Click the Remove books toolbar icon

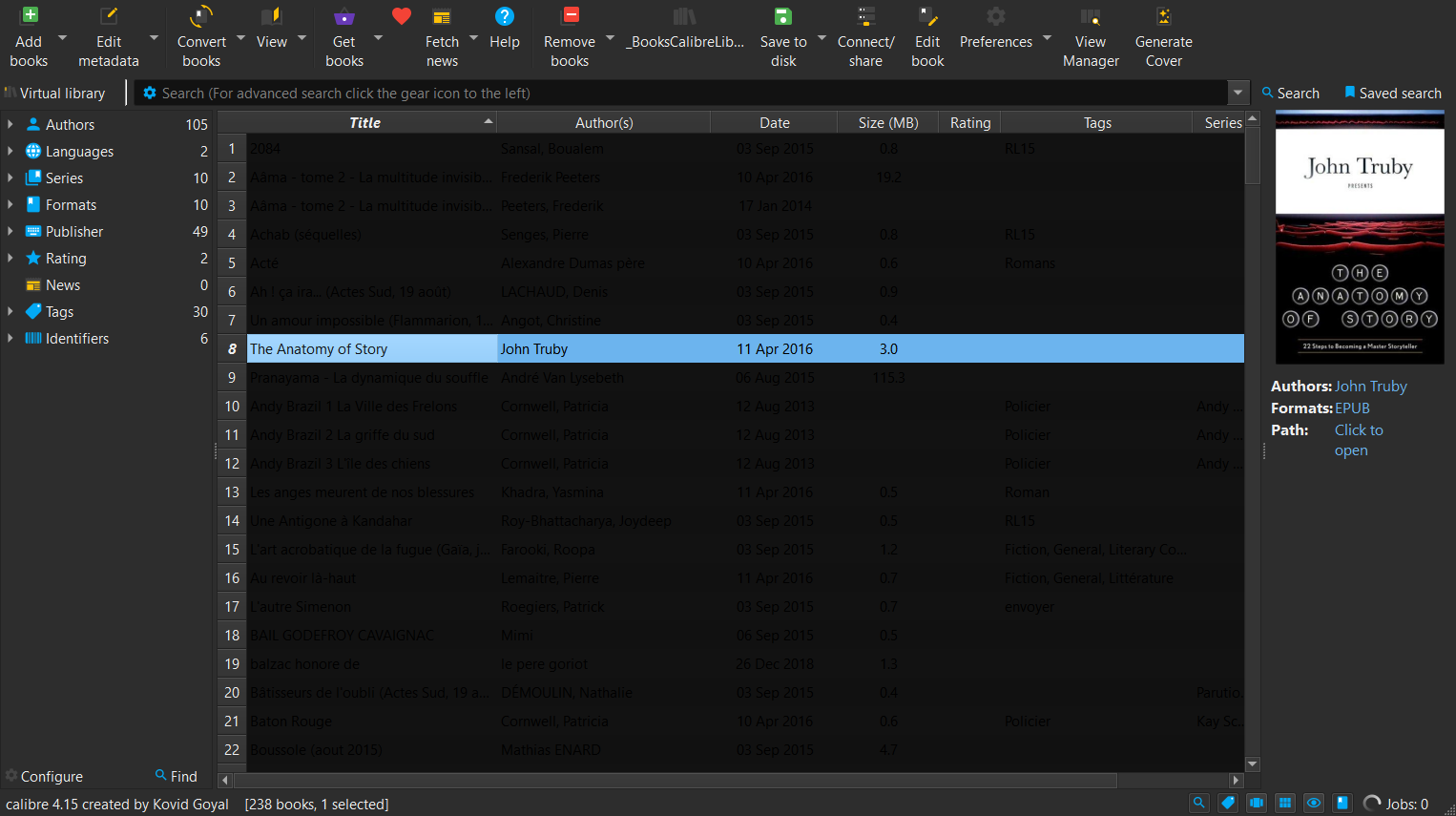tap(571, 15)
